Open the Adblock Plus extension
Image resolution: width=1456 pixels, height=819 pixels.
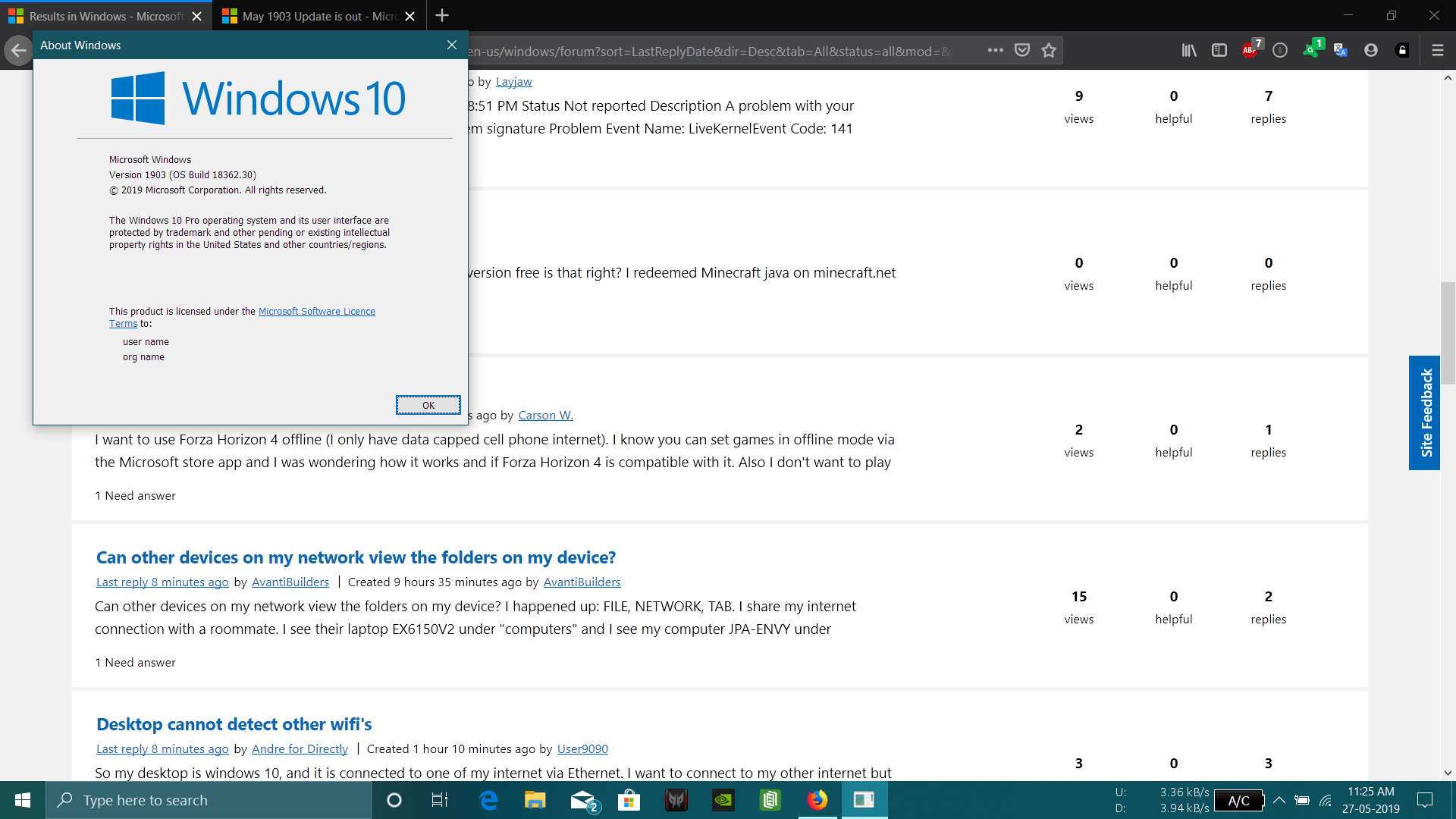(1250, 50)
